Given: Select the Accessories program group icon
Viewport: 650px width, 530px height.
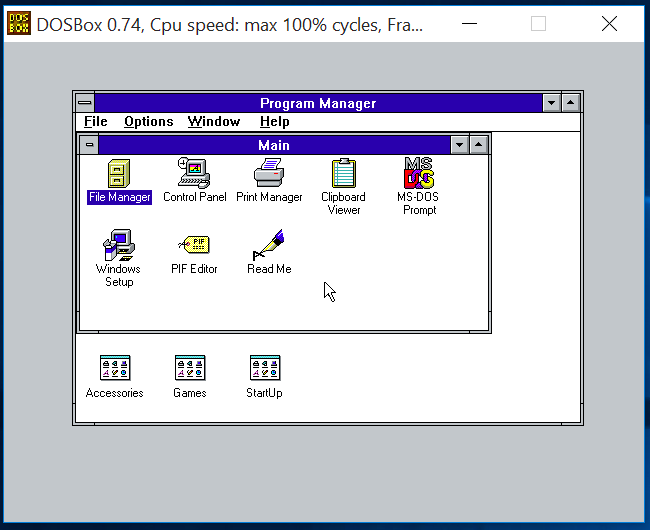Looking at the screenshot, I should click(115, 368).
